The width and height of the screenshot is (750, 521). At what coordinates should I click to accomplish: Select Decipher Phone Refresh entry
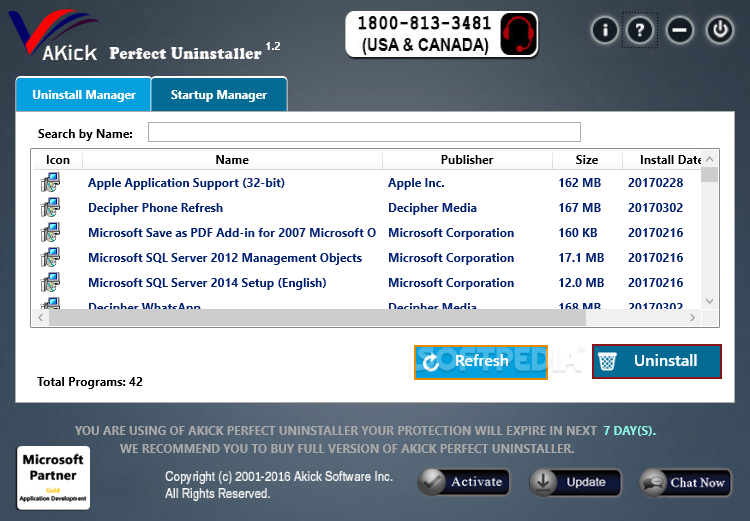[155, 208]
